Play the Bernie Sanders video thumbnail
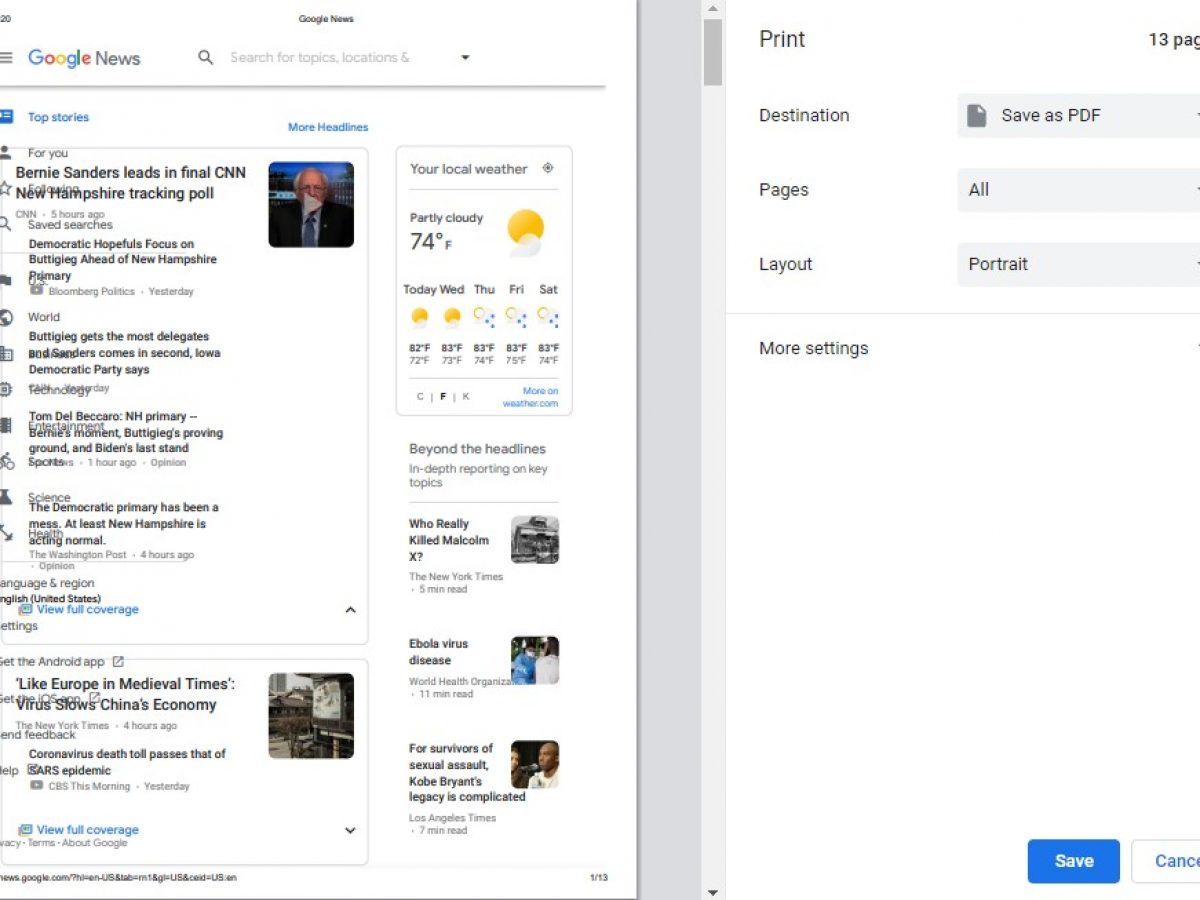 pyautogui.click(x=311, y=205)
